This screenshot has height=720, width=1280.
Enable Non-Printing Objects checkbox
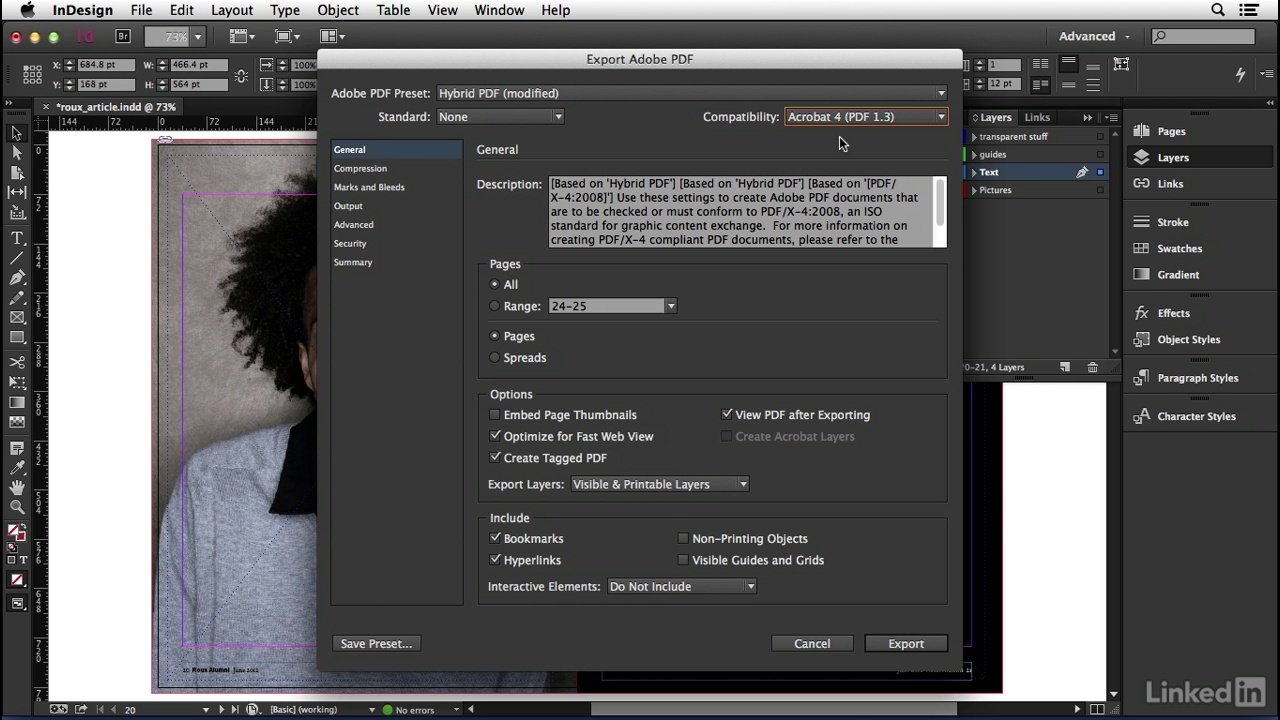(683, 538)
